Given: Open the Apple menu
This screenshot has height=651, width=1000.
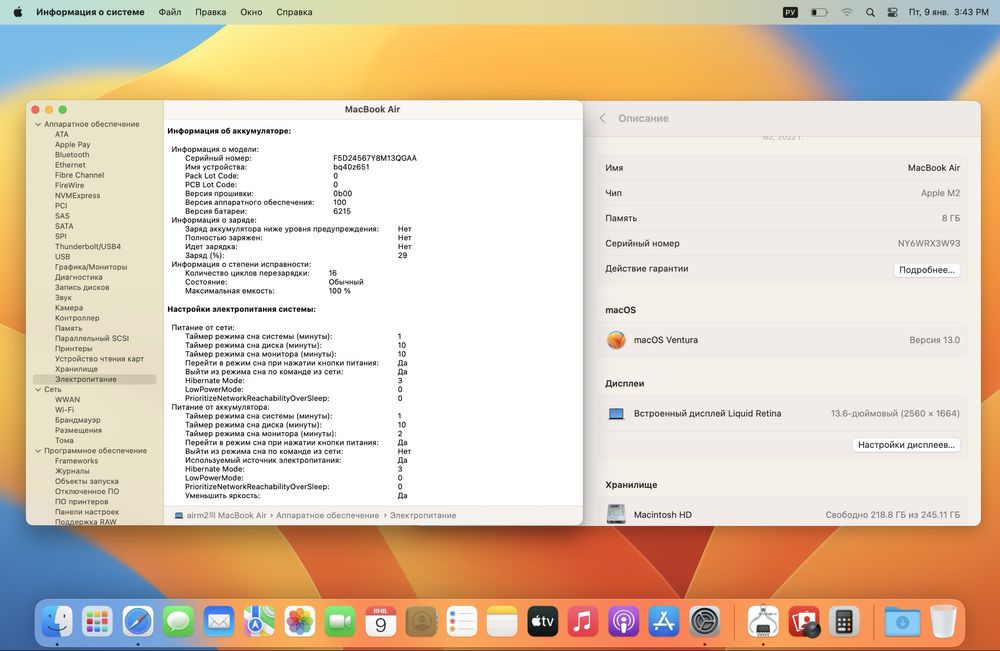Looking at the screenshot, I should (18, 12).
